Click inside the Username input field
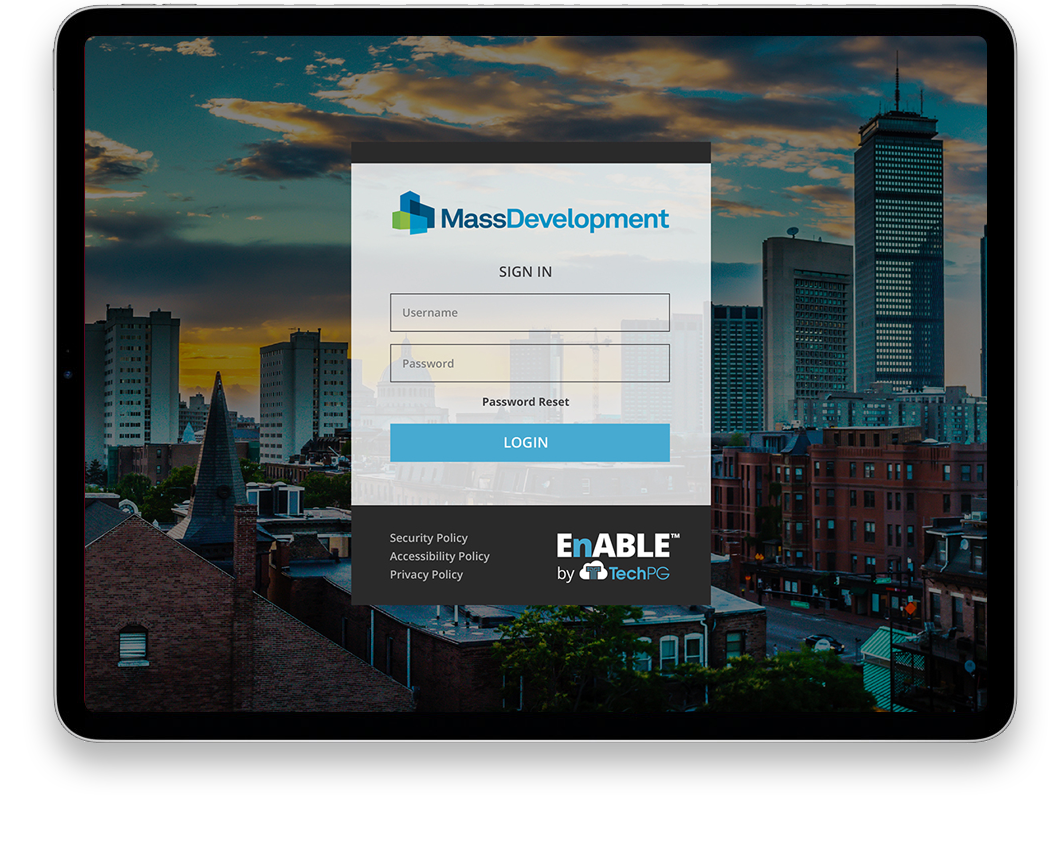The width and height of the screenshot is (1060, 841). (530, 312)
